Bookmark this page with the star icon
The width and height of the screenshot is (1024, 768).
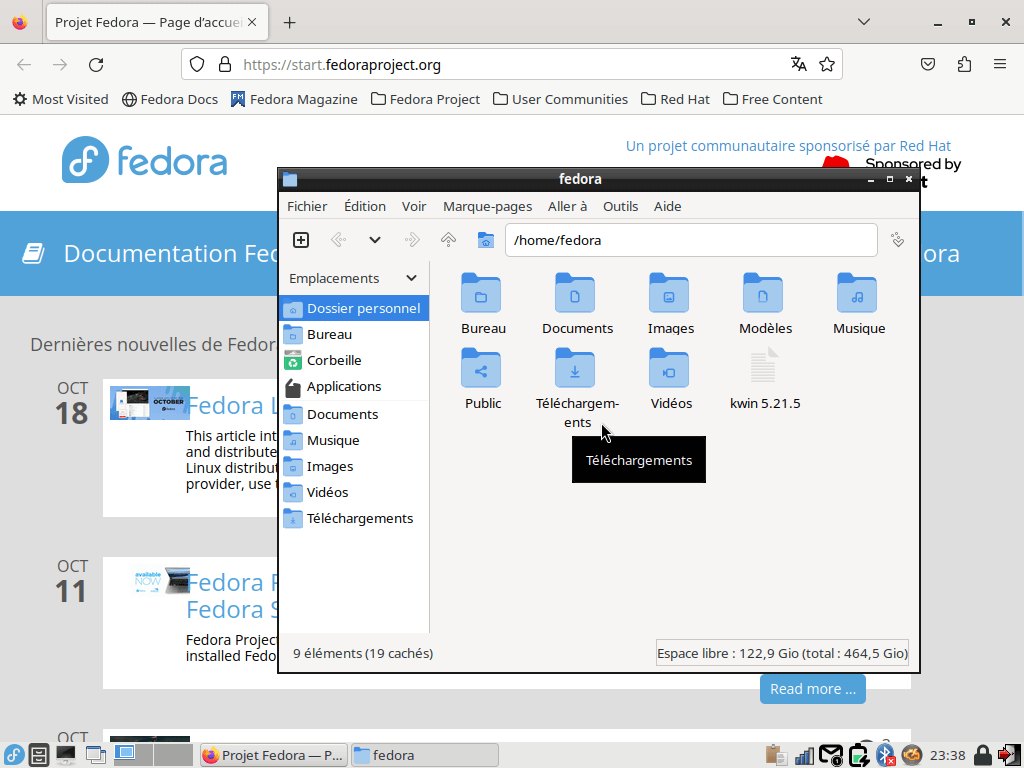pyautogui.click(x=827, y=64)
